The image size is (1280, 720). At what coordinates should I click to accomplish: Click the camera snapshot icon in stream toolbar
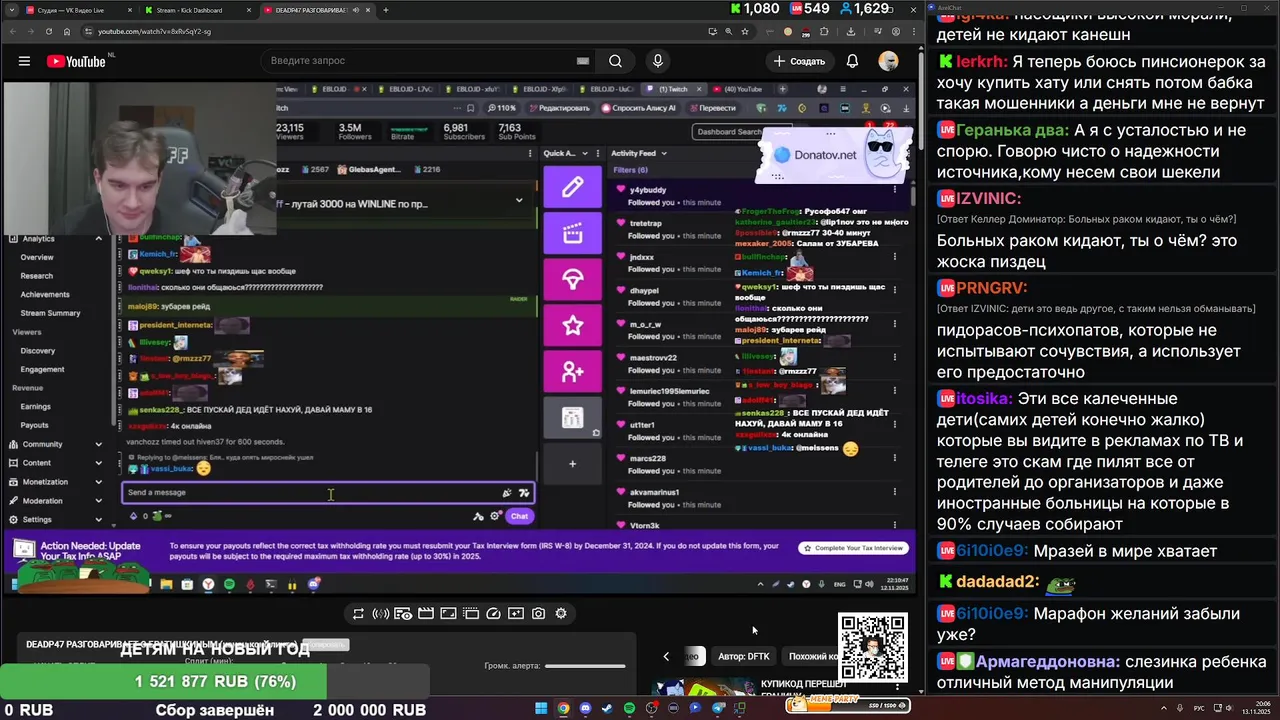coord(538,614)
